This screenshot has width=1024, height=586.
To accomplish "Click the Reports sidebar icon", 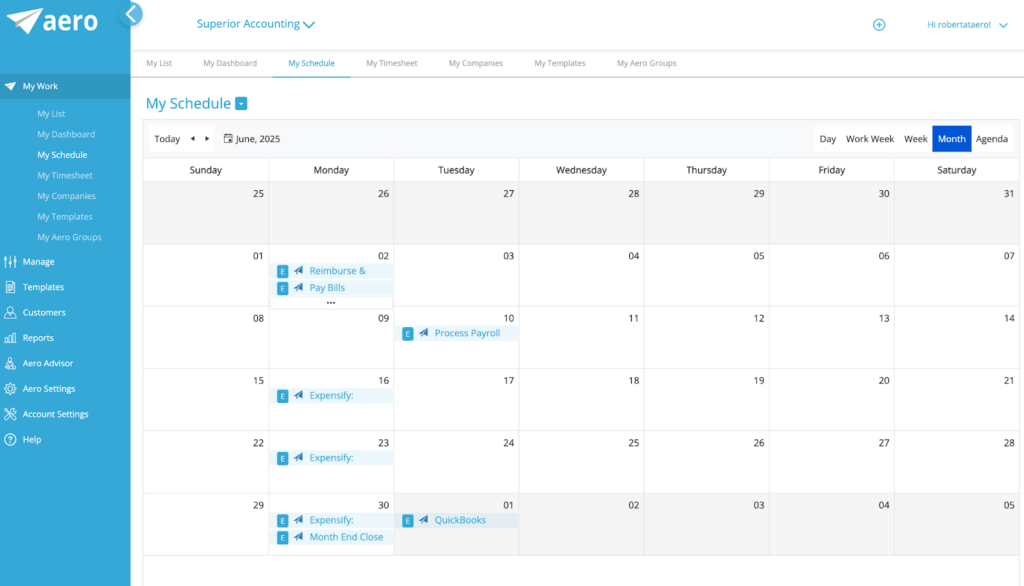I will pyautogui.click(x=12, y=337).
